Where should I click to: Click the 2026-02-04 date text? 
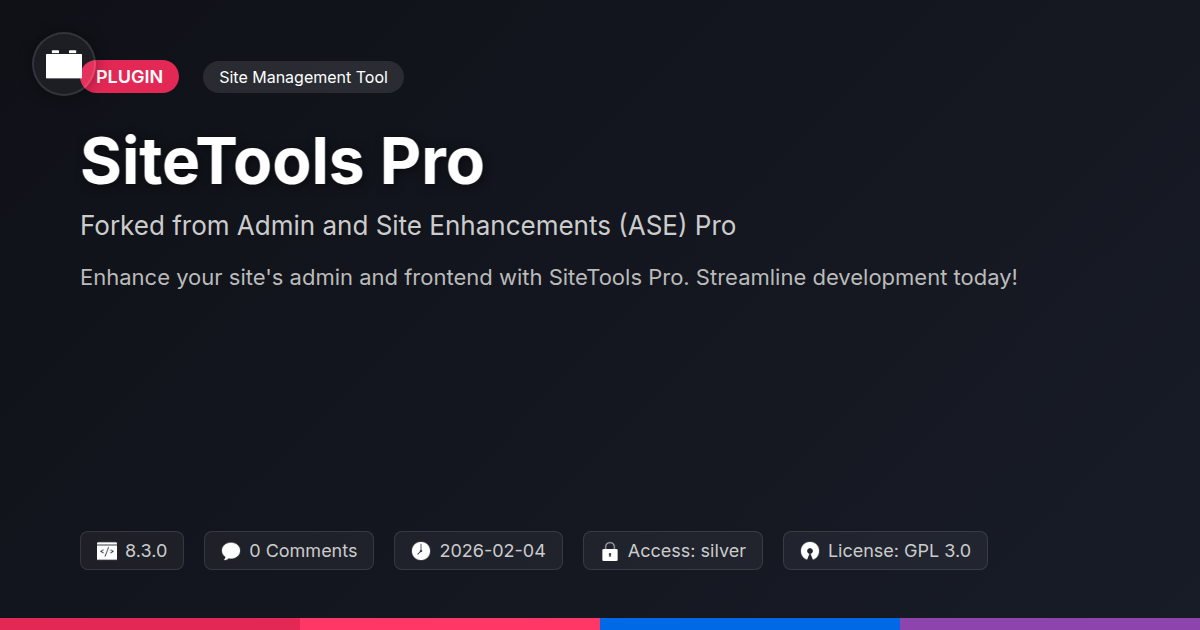pyautogui.click(x=493, y=551)
